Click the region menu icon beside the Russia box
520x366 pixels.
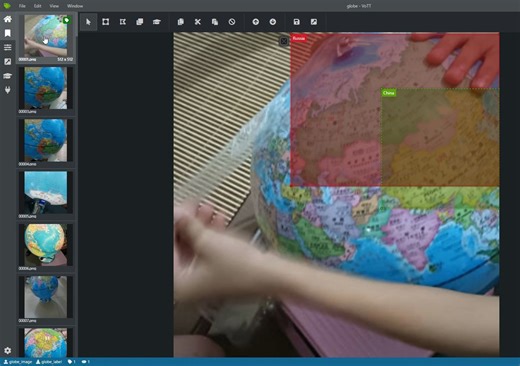(x=284, y=41)
